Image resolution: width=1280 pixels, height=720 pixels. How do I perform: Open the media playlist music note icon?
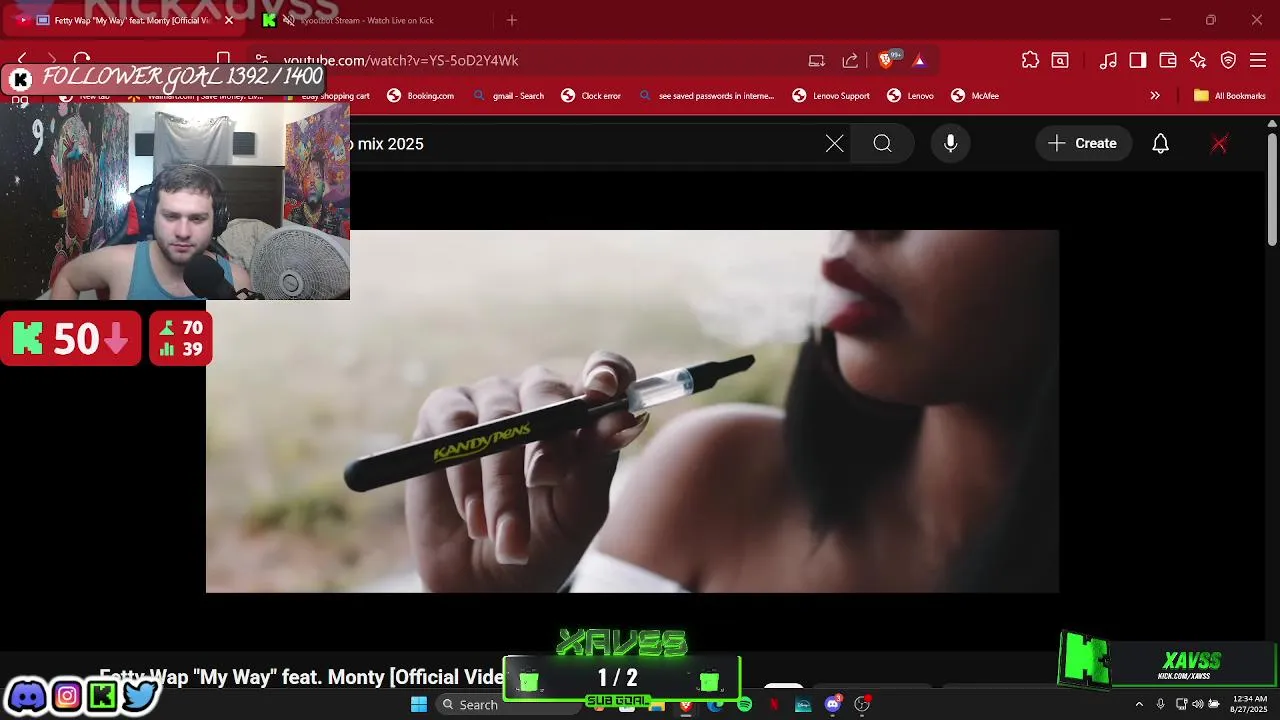(1108, 60)
